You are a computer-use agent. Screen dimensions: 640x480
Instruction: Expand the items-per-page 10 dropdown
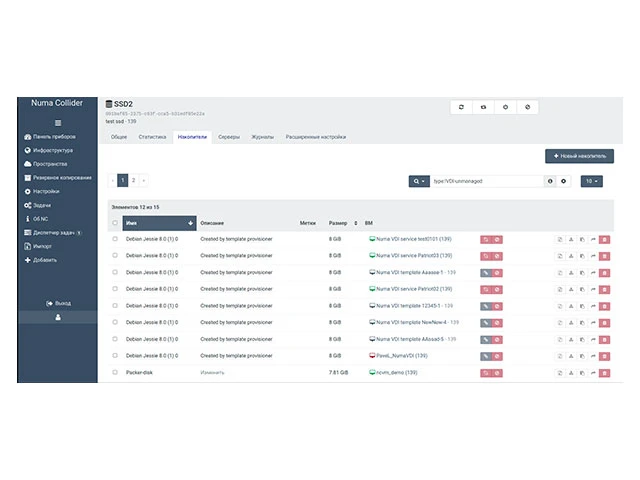pos(593,181)
